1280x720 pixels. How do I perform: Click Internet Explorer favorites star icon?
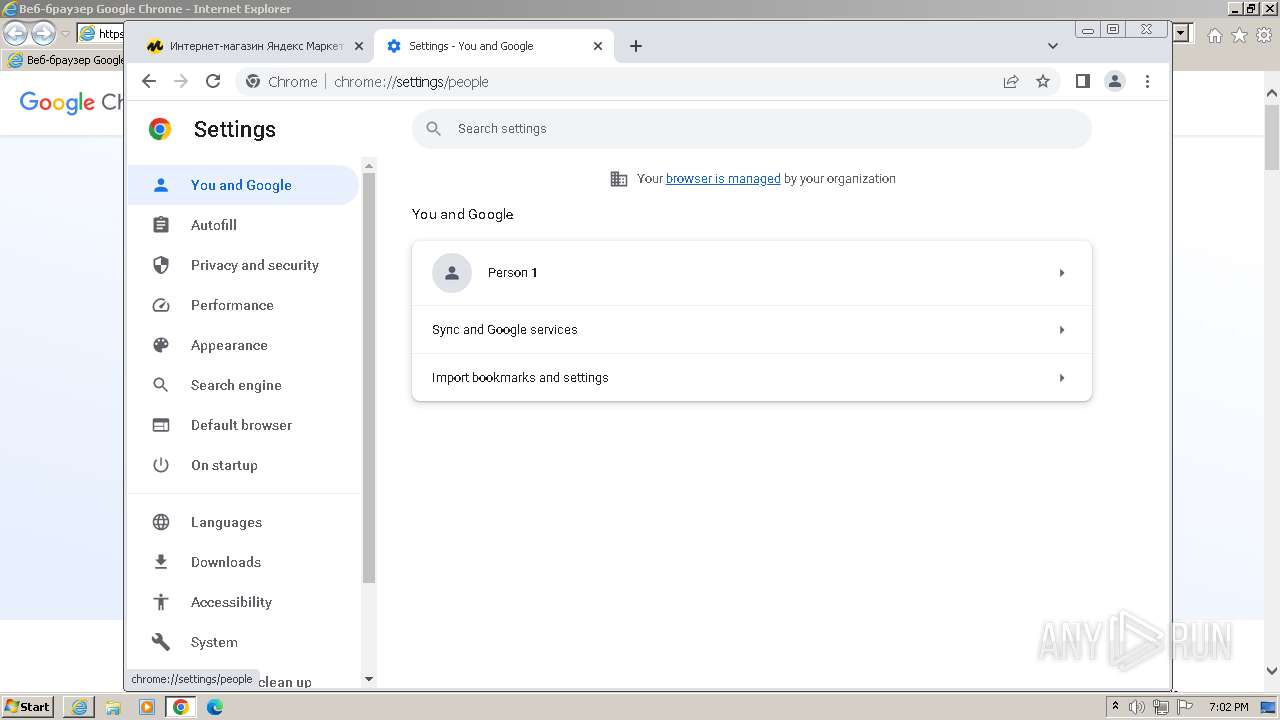click(1239, 35)
